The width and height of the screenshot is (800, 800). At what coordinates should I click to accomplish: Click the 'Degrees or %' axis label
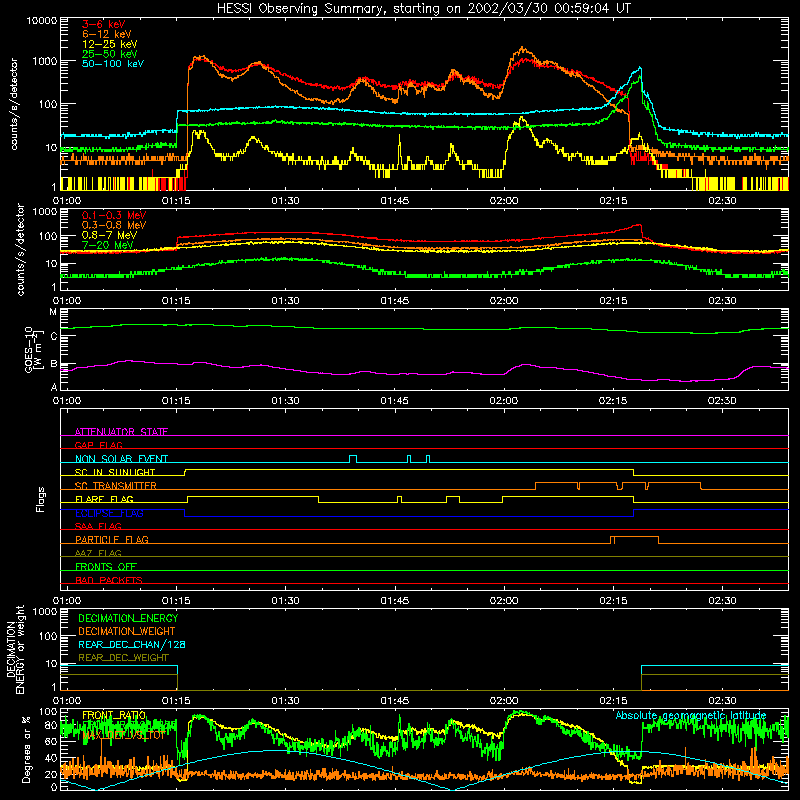point(26,749)
